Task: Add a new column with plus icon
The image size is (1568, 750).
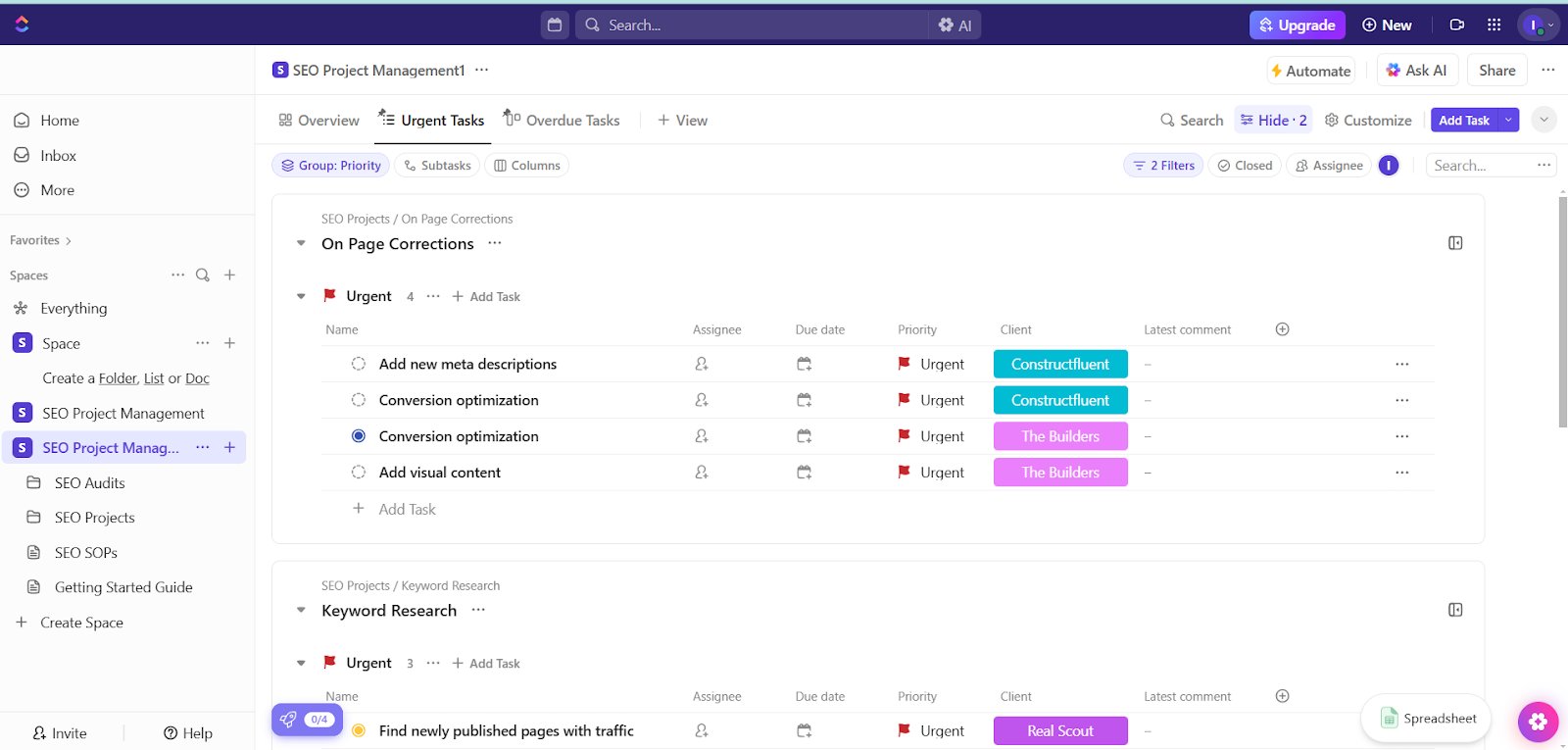Action: (1282, 329)
